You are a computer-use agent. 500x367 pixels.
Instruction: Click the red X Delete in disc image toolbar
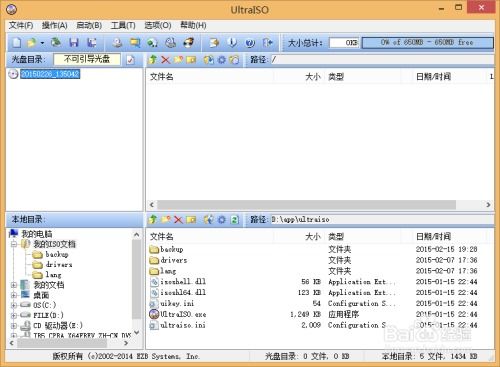[166, 60]
